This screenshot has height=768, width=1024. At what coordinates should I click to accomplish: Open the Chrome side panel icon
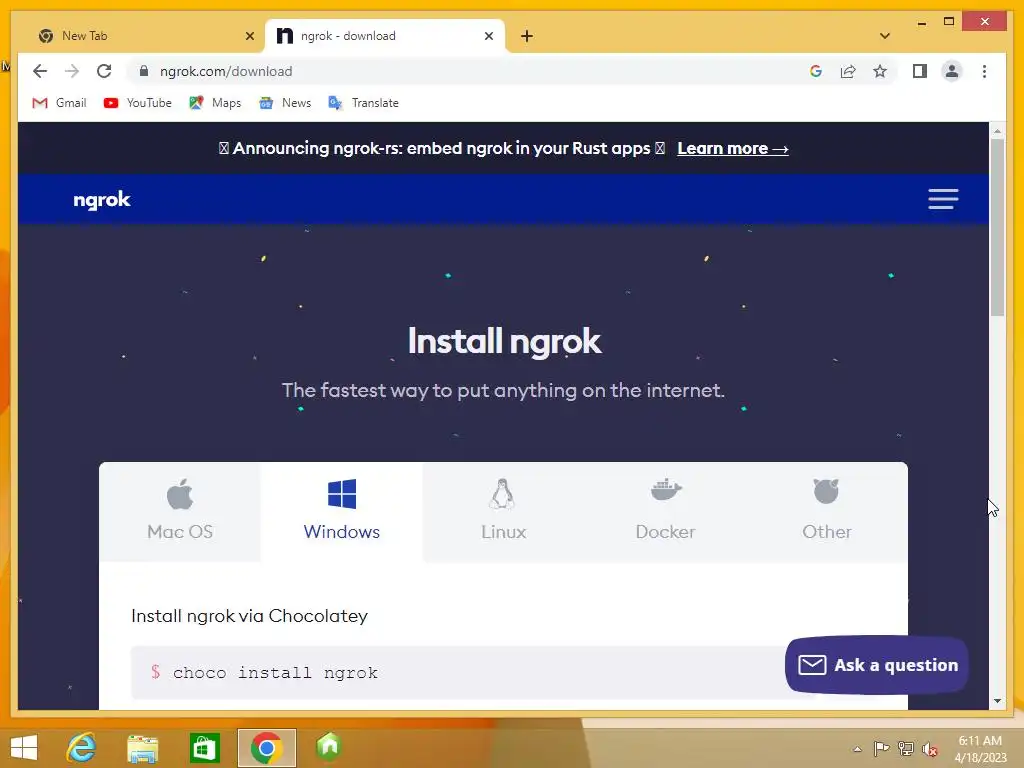[920, 71]
